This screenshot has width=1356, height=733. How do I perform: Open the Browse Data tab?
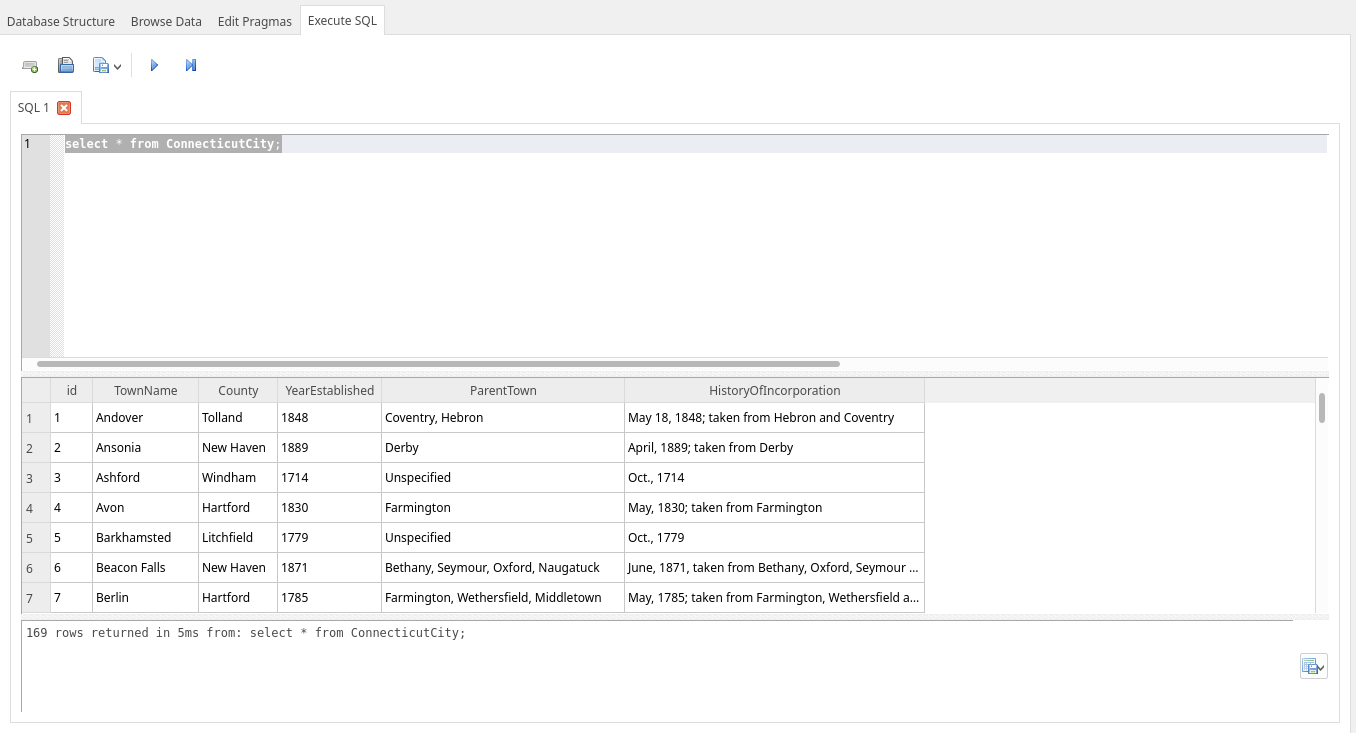coord(166,21)
